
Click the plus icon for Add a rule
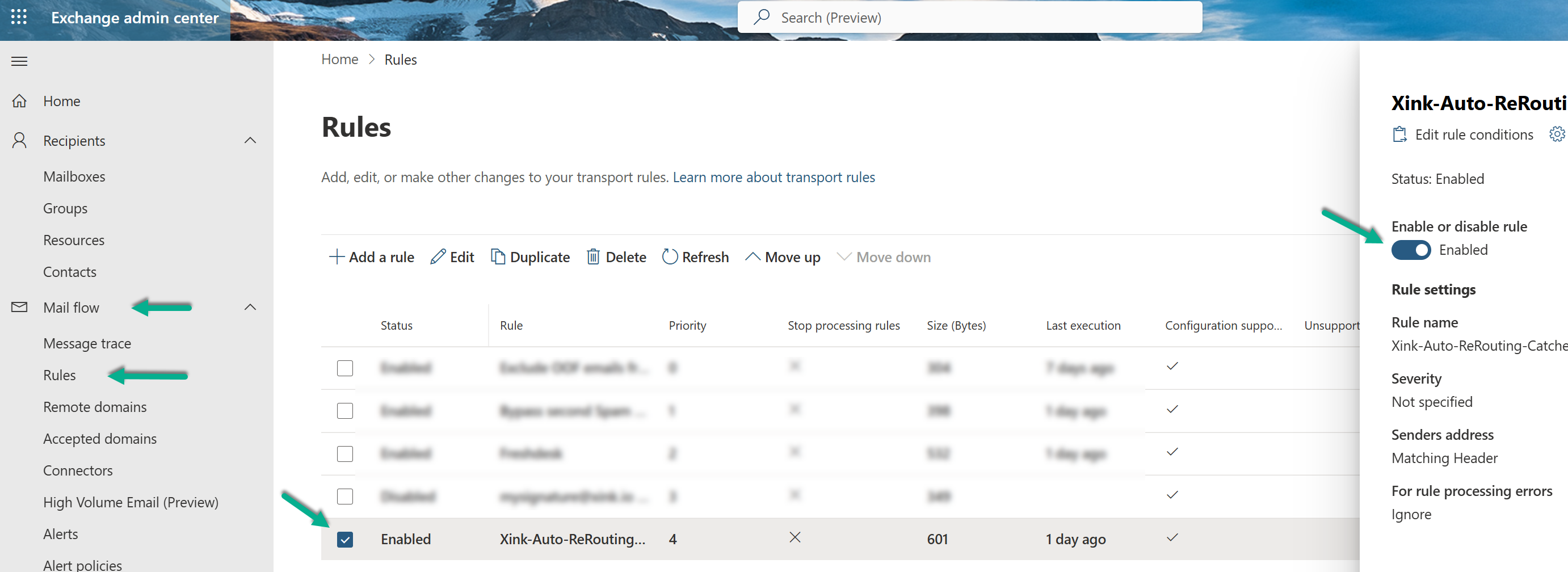coord(337,257)
